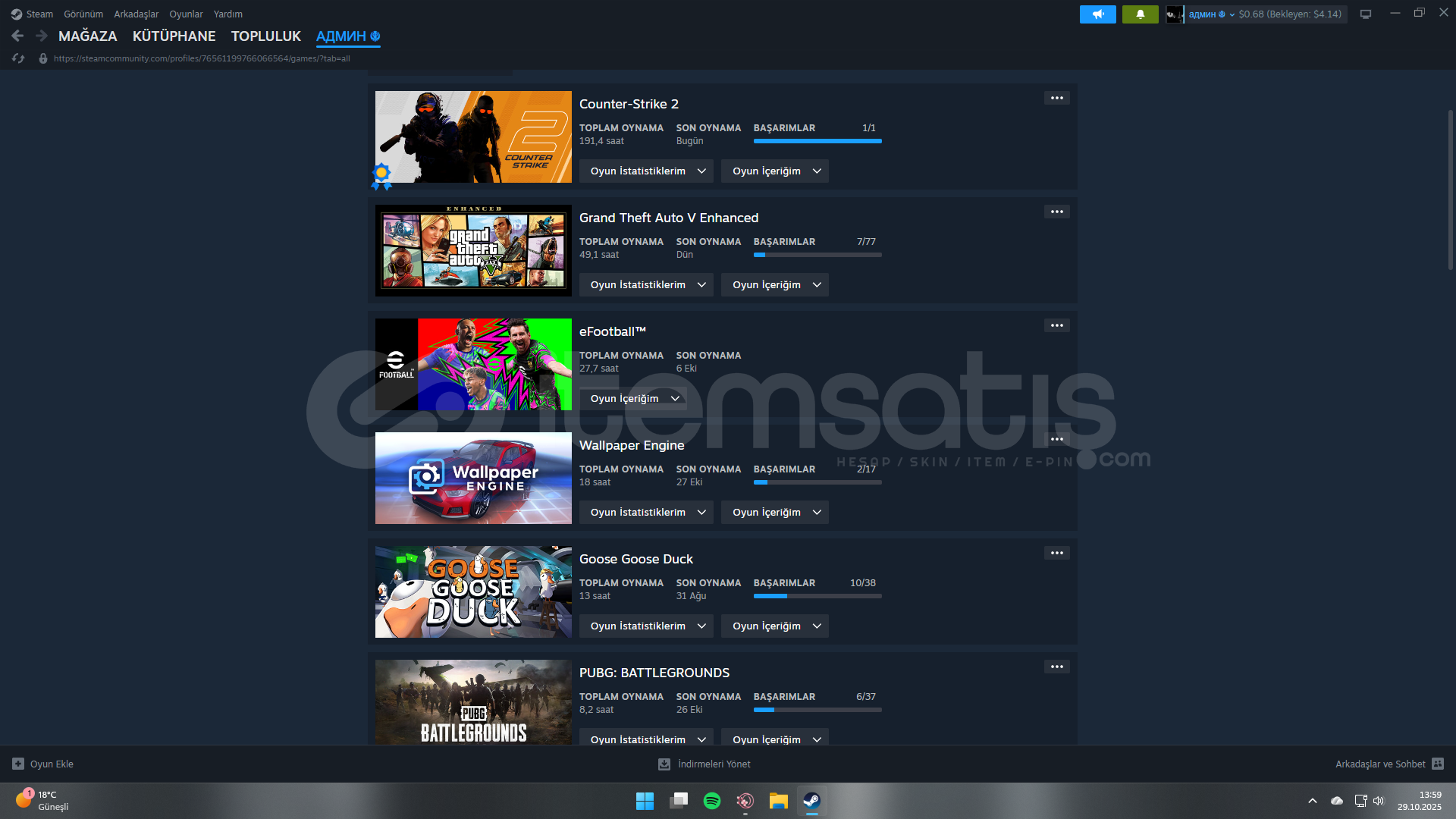Click the Oyun Ekle plus icon
This screenshot has height=819, width=1456.
click(x=18, y=764)
